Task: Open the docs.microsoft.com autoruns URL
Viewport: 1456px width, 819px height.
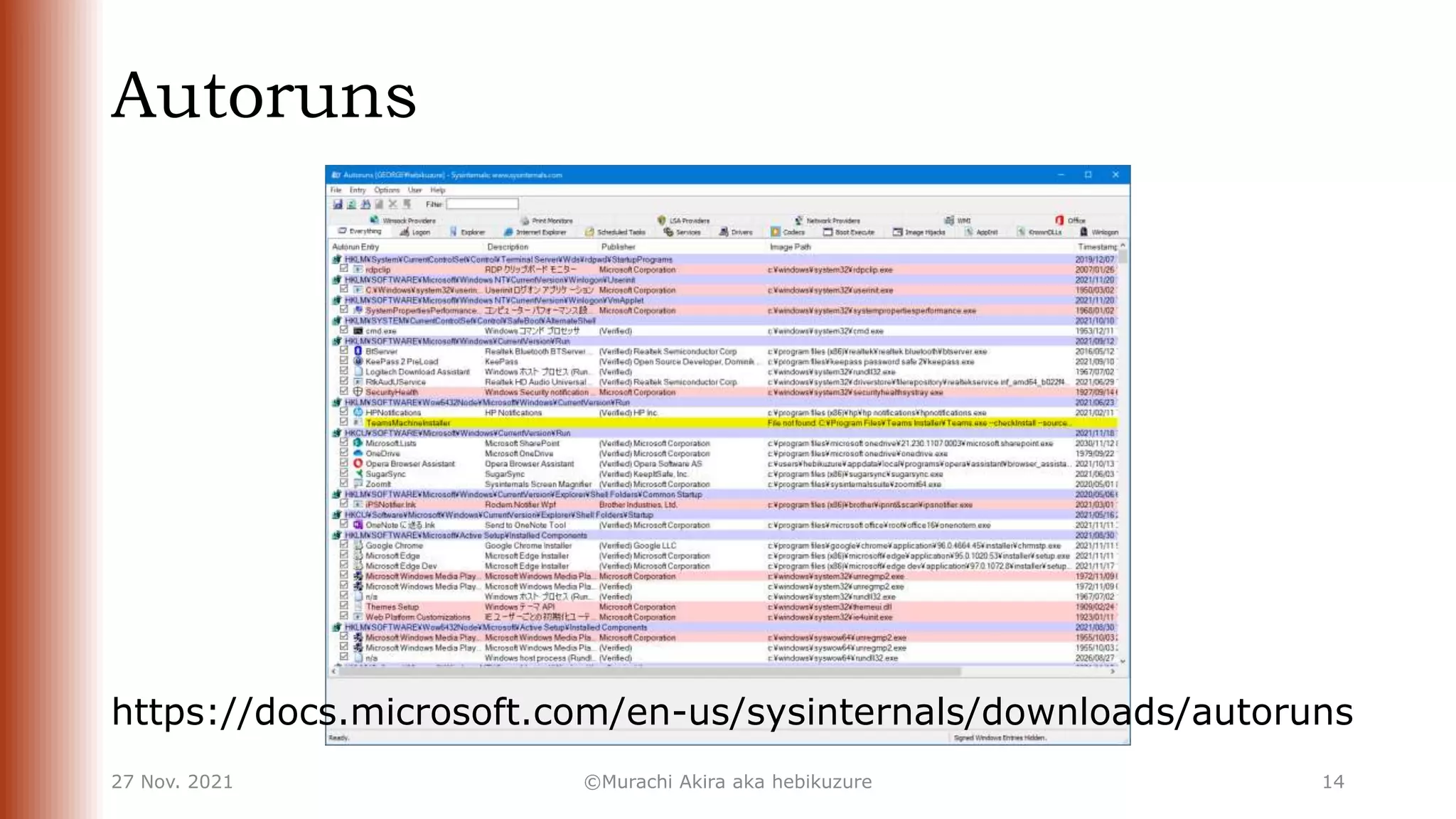Action: [x=732, y=712]
